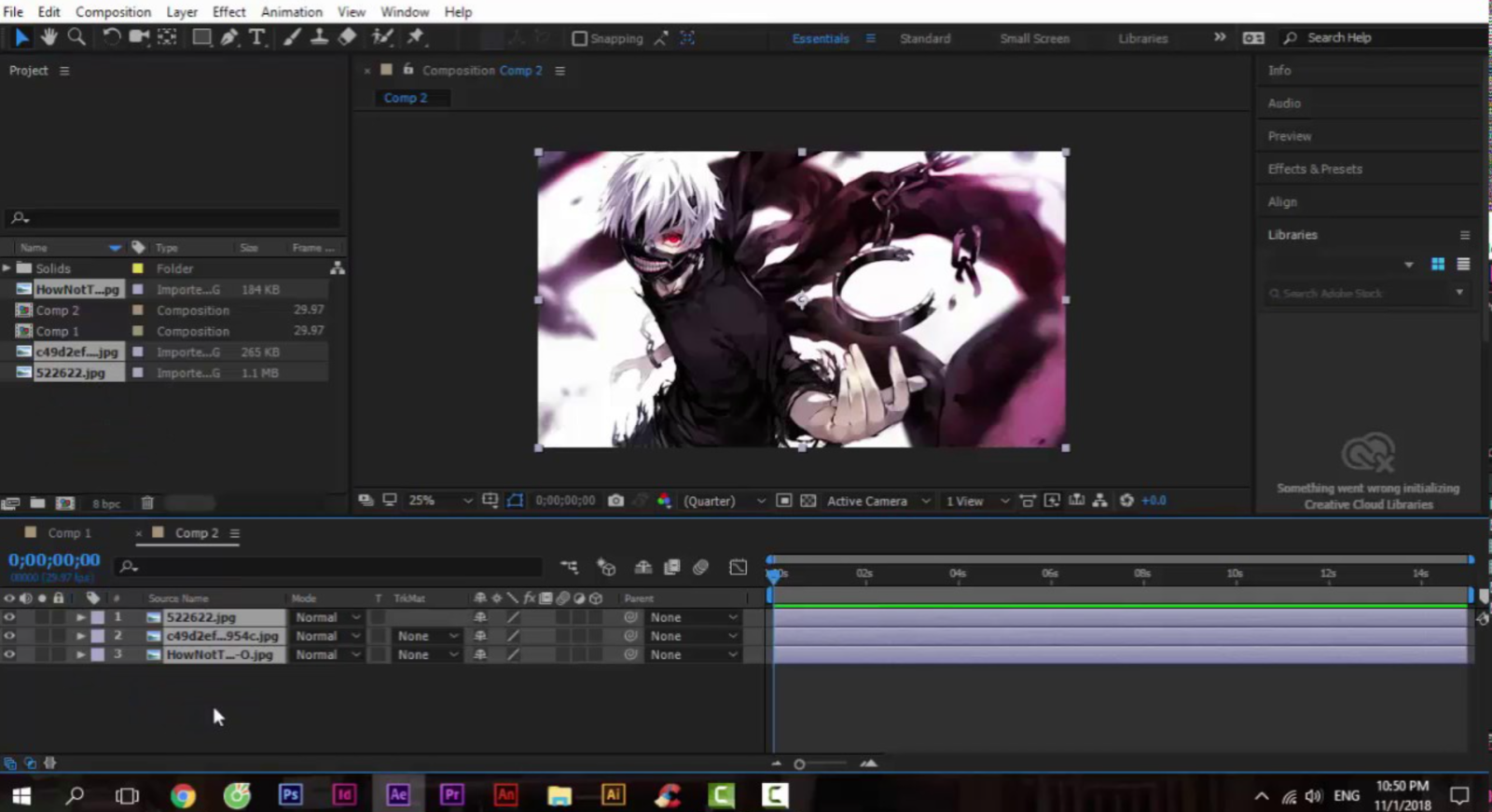The image size is (1492, 812).
Task: Open the Effect menu
Action: (228, 12)
